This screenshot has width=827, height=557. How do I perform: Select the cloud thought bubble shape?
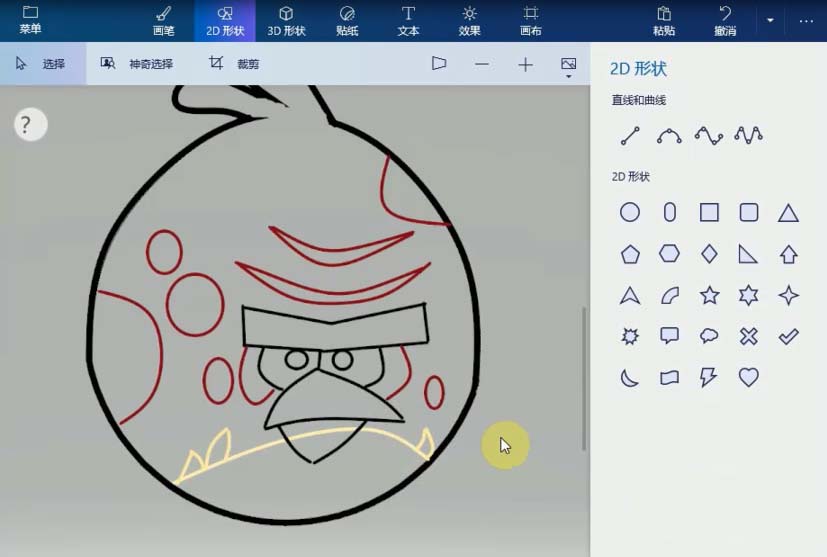tap(709, 335)
